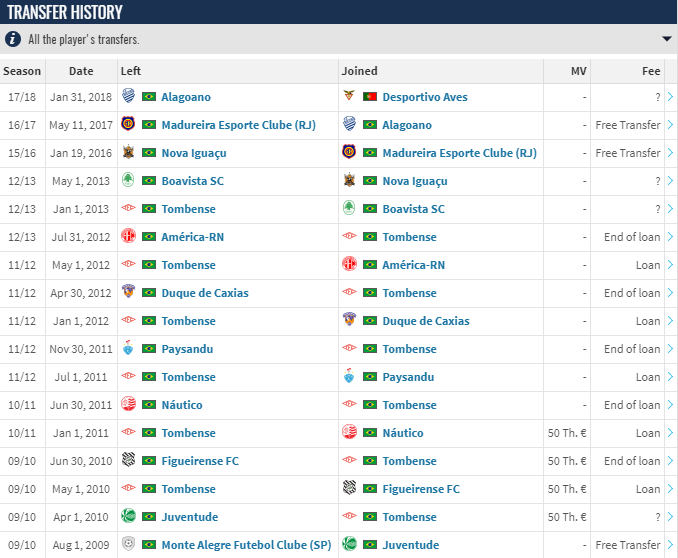
Task: Open Juventude link in Apr 1, 2010 Left column
Action: 190,517
